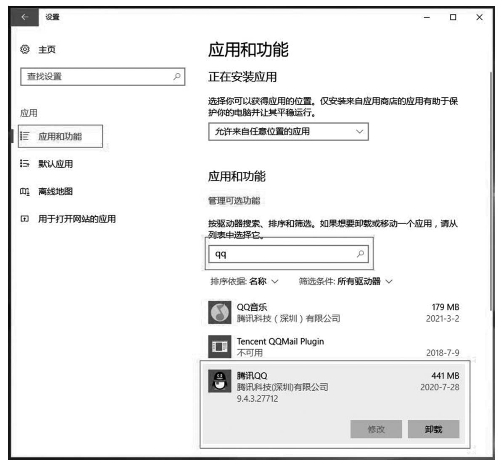Screen dimensions: 502x466
Task: Click the 179 MB size value
Action: pos(445,307)
